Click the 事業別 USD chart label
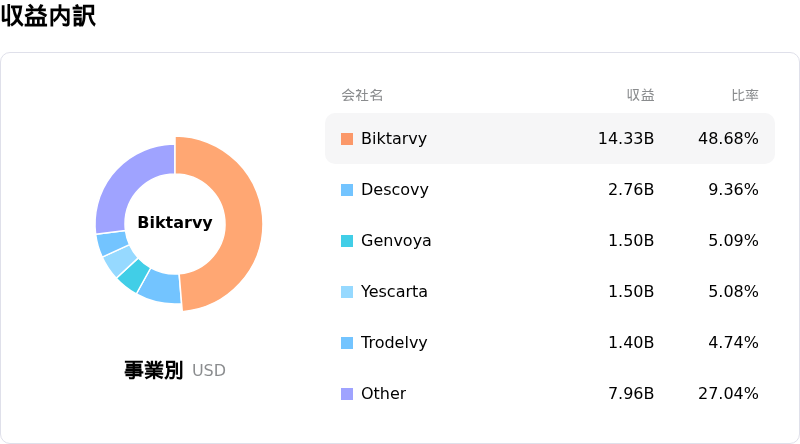This screenshot has width=800, height=444. (174, 370)
